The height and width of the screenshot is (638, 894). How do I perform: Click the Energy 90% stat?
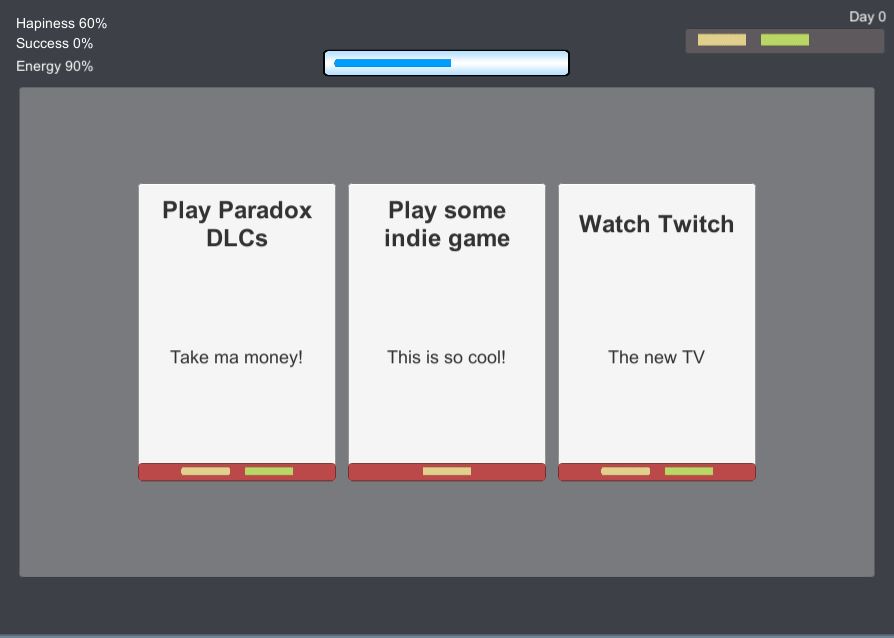pos(54,66)
